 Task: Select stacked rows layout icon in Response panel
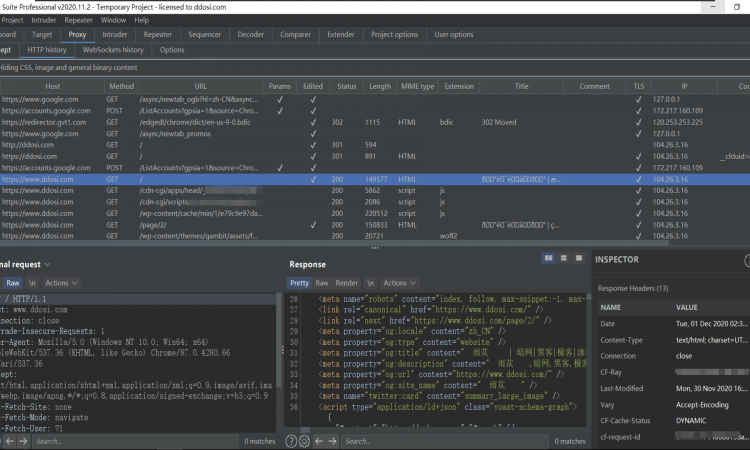563,258
